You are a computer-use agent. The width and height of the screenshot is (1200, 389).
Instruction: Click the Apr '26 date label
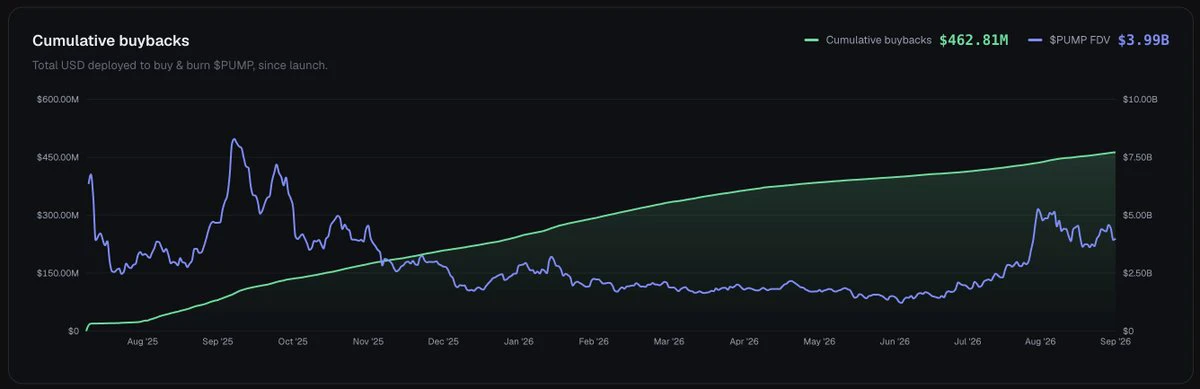[743, 342]
